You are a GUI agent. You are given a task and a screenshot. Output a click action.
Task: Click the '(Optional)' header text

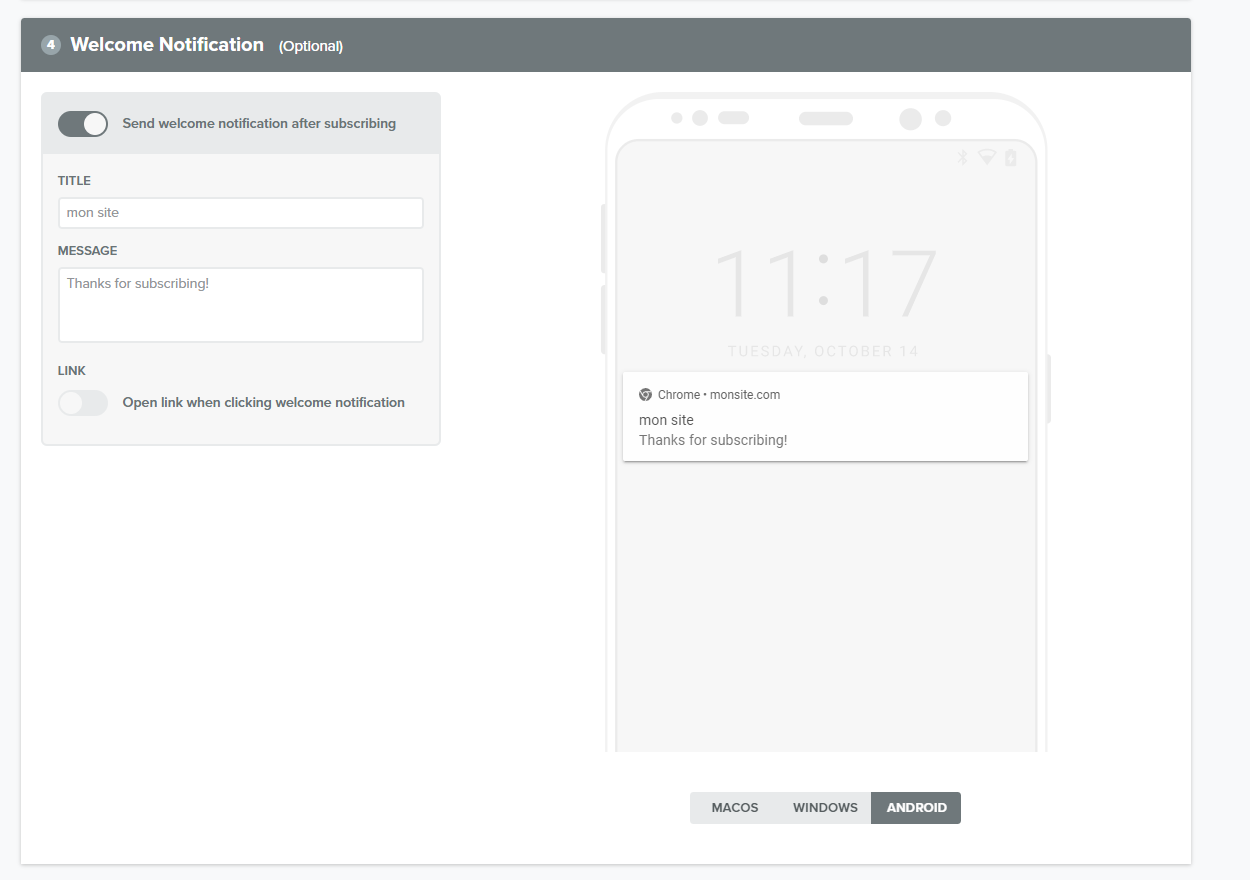click(x=311, y=46)
